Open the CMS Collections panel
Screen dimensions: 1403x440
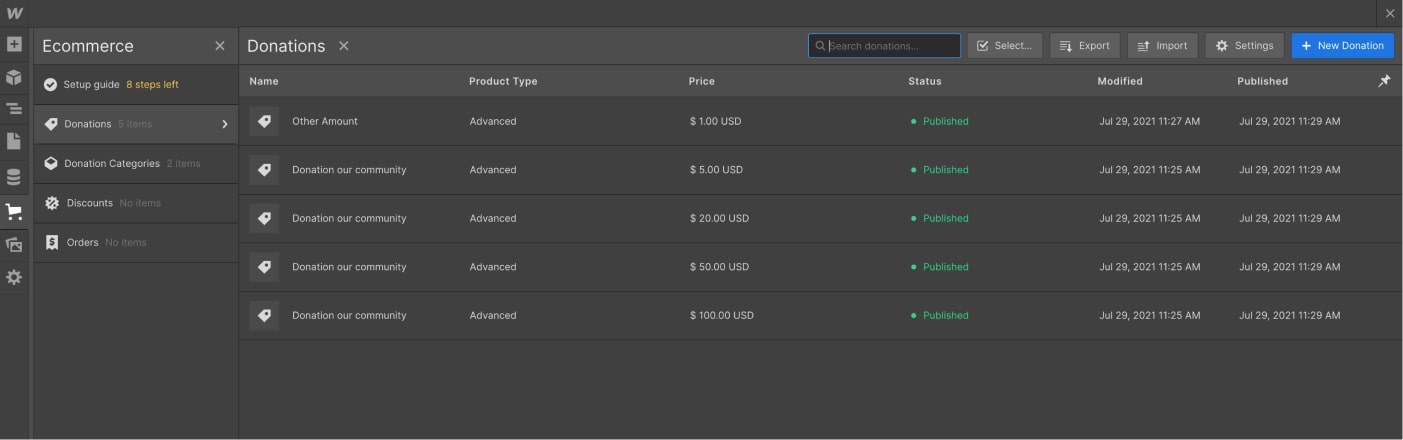[x=14, y=178]
